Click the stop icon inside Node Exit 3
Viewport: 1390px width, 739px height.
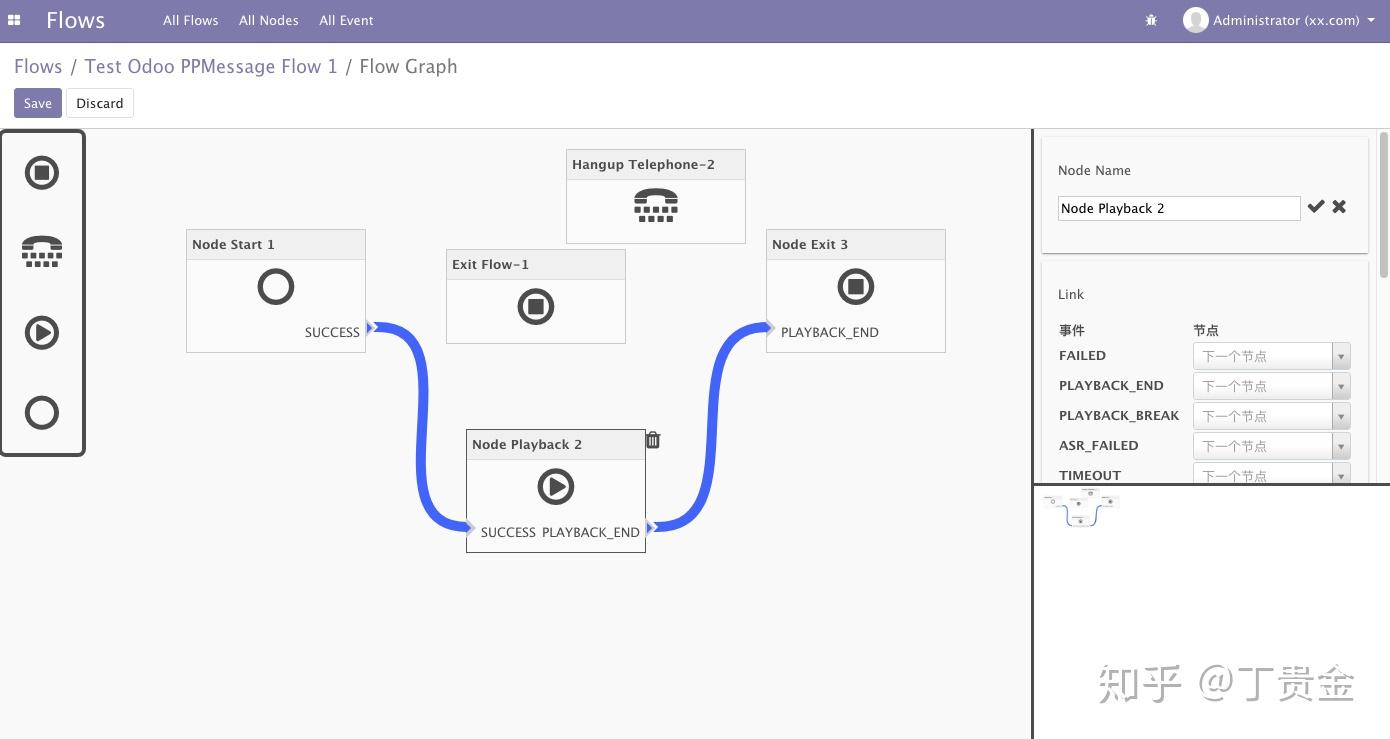click(856, 287)
